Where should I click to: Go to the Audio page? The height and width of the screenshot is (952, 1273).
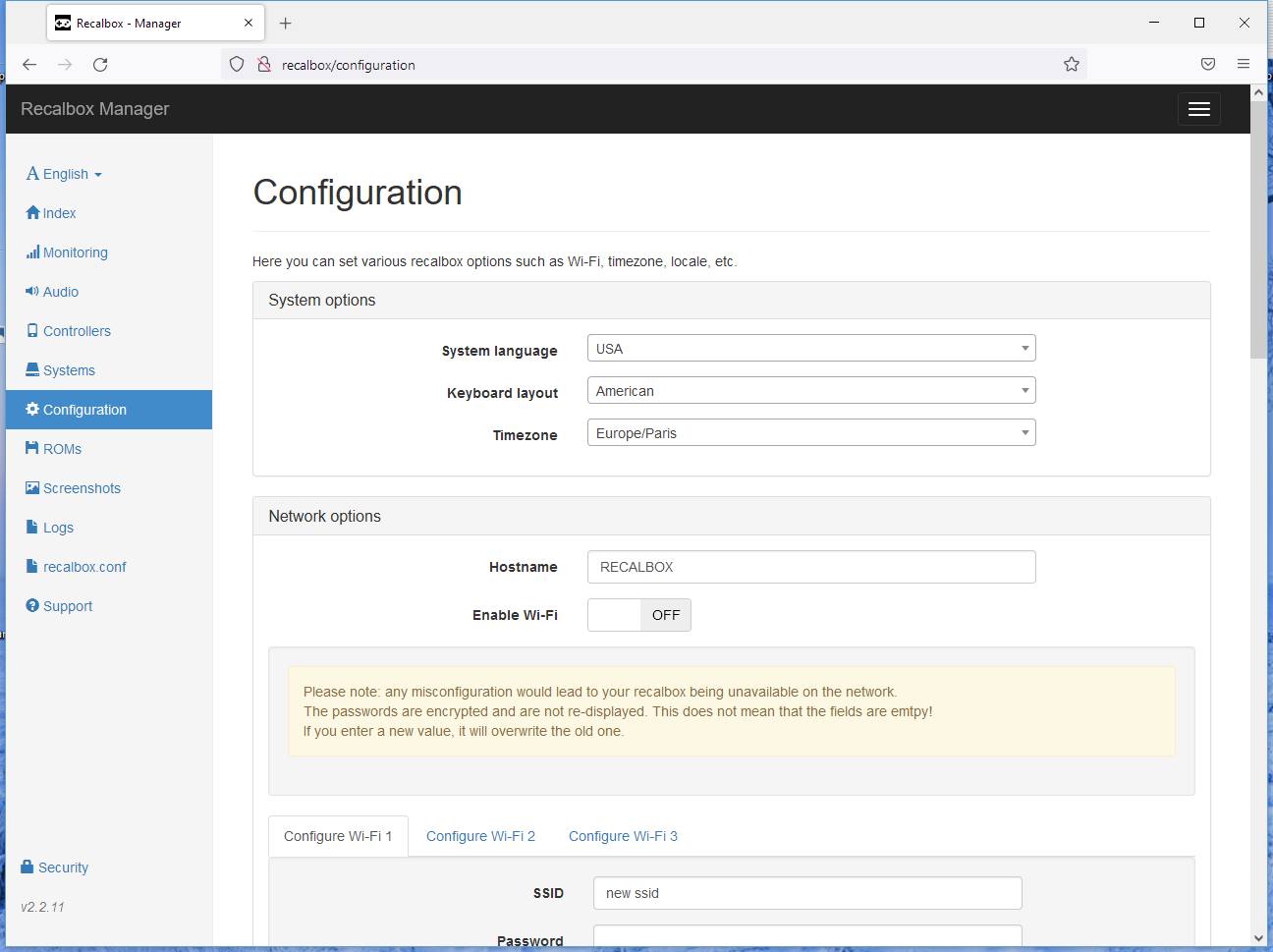click(x=61, y=292)
